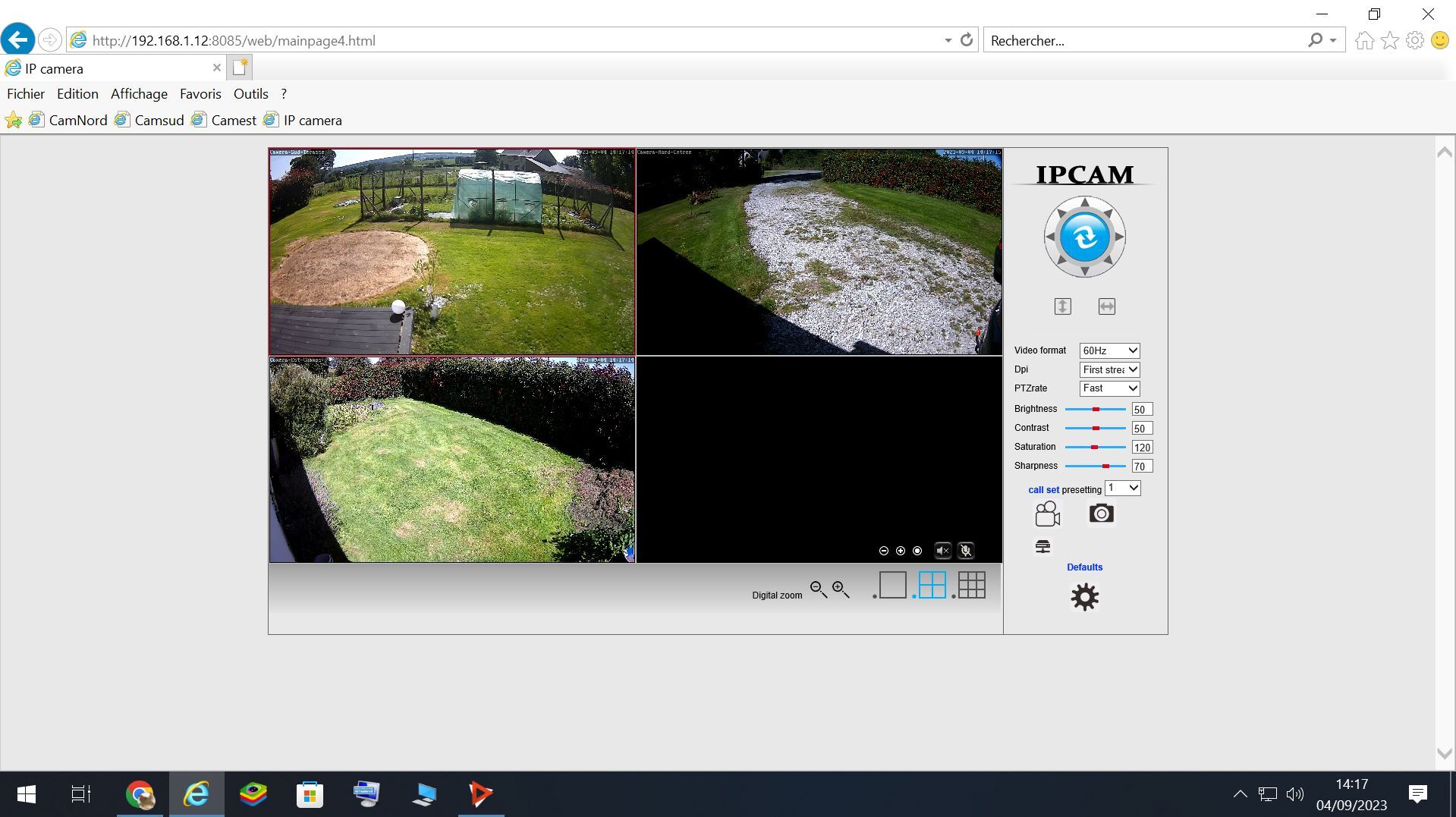Start recording with the video camera icon

pyautogui.click(x=1047, y=514)
